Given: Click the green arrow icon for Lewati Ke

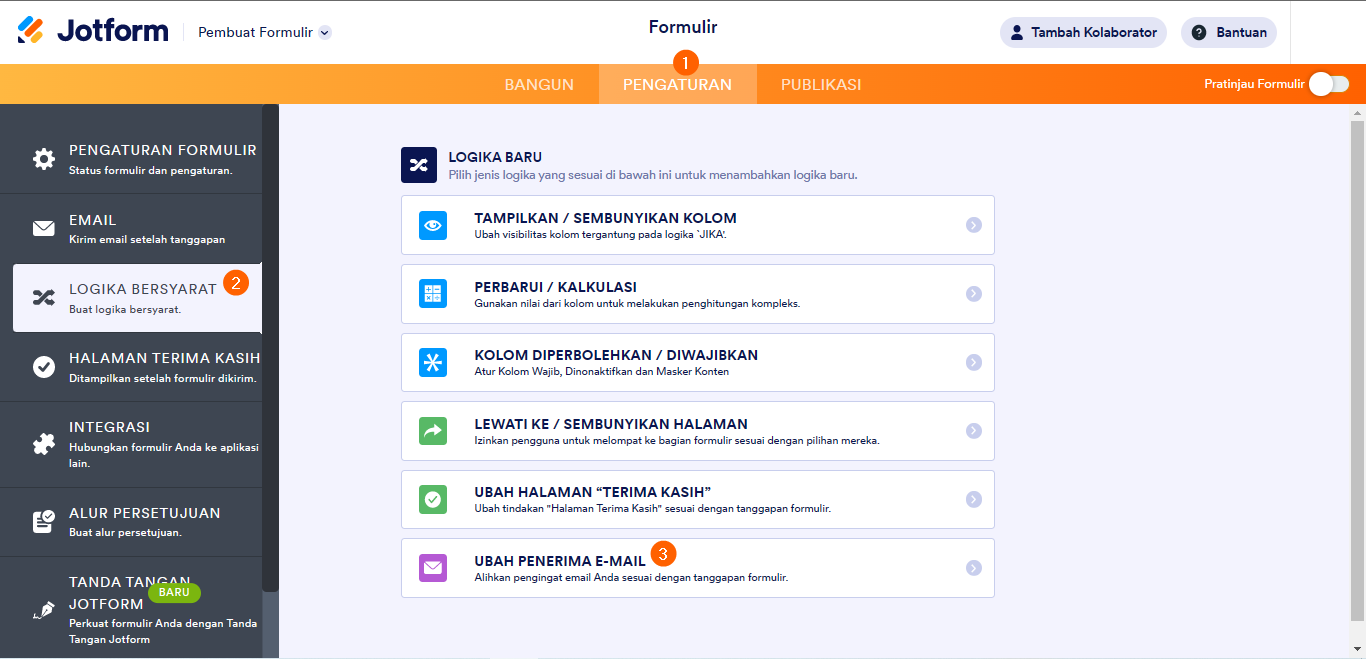Looking at the screenshot, I should 433,431.
